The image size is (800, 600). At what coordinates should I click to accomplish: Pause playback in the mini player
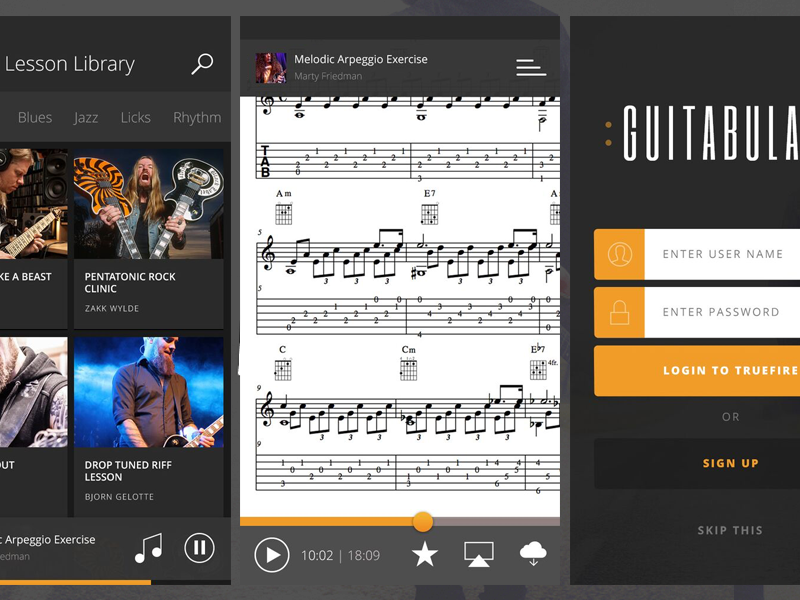[199, 548]
